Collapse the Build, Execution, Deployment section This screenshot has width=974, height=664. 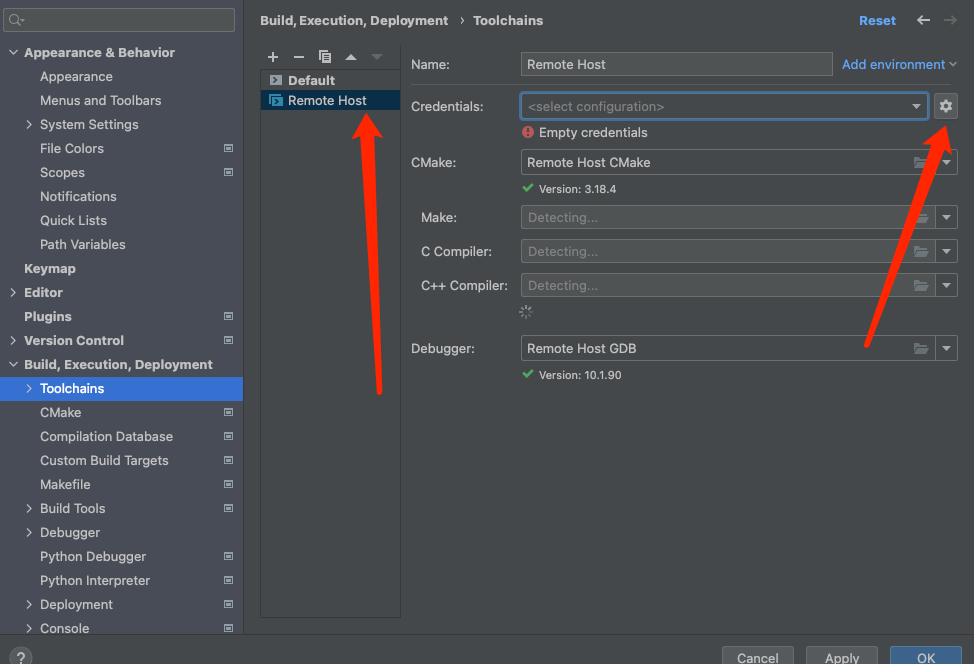point(13,365)
